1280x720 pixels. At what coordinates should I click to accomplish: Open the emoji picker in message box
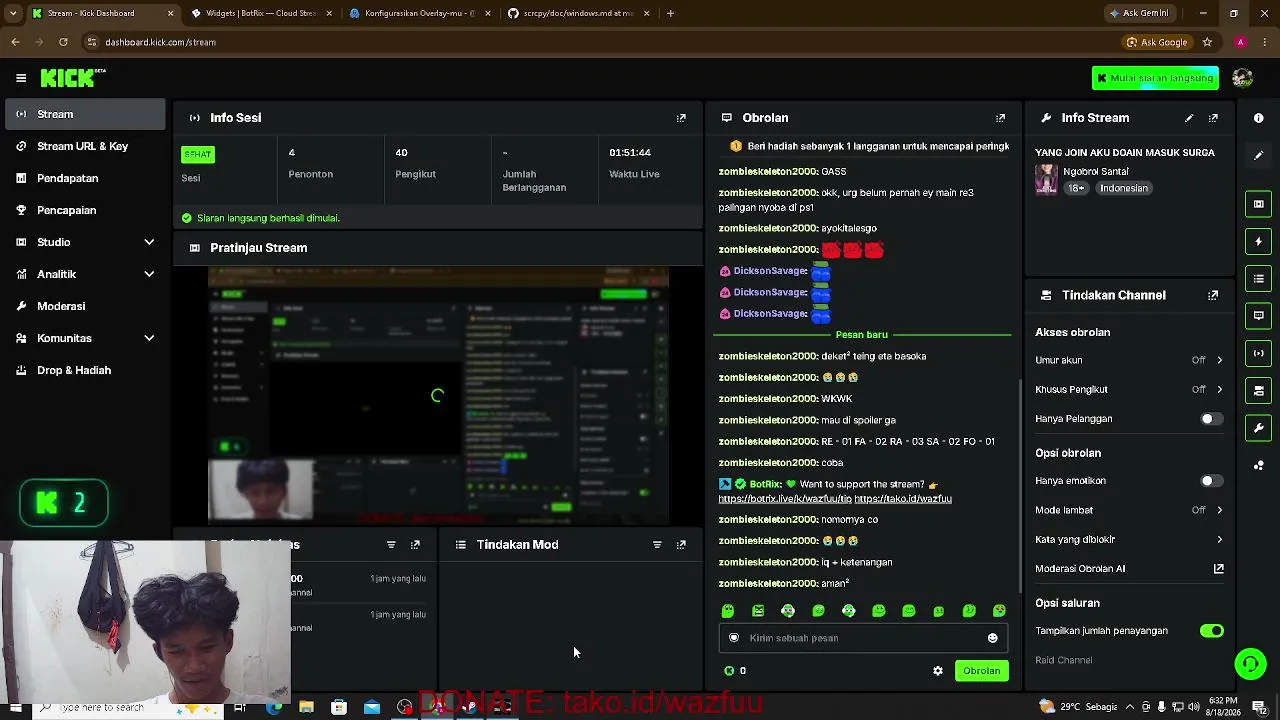(x=992, y=638)
